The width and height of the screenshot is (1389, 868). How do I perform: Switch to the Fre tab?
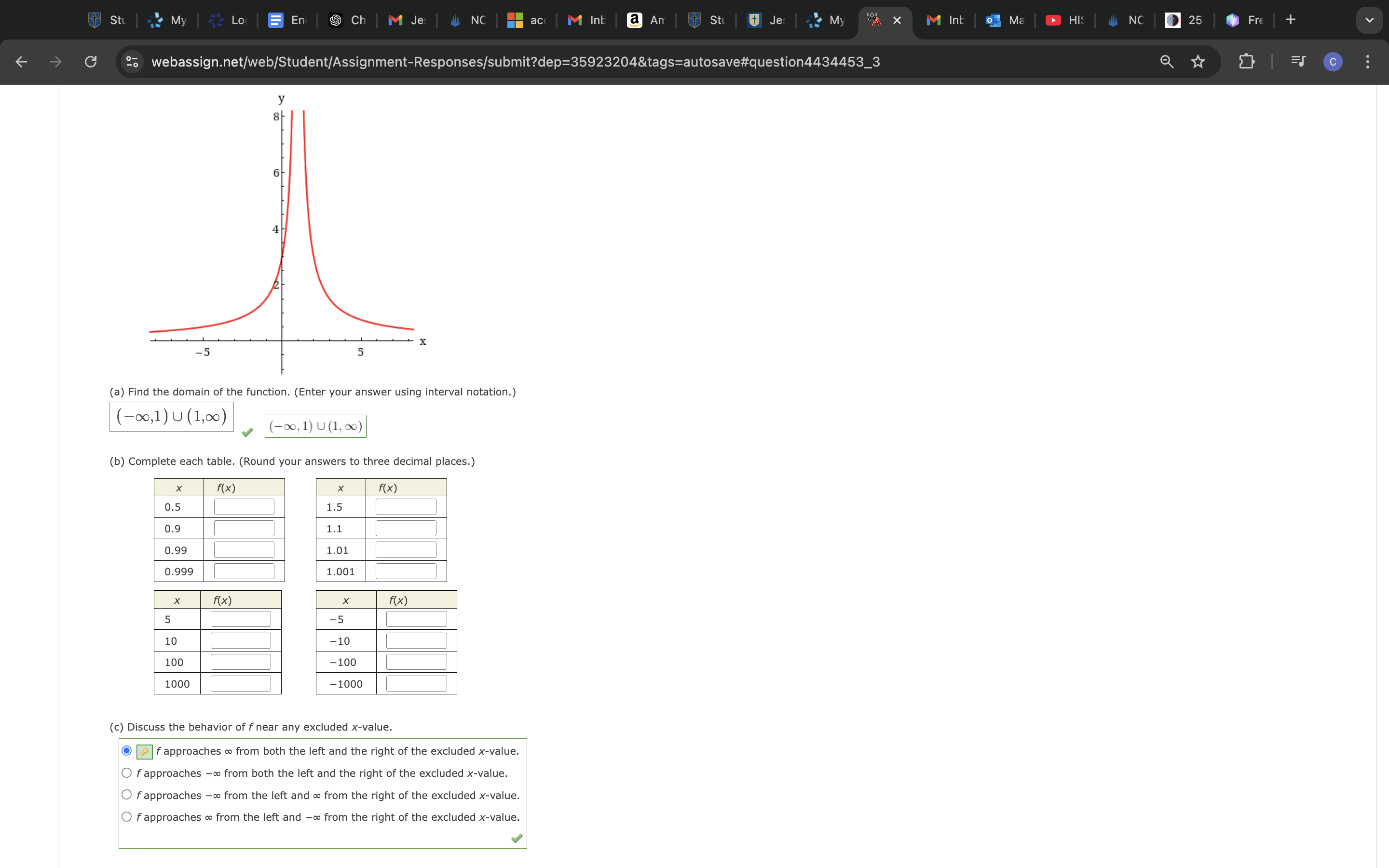click(1244, 20)
